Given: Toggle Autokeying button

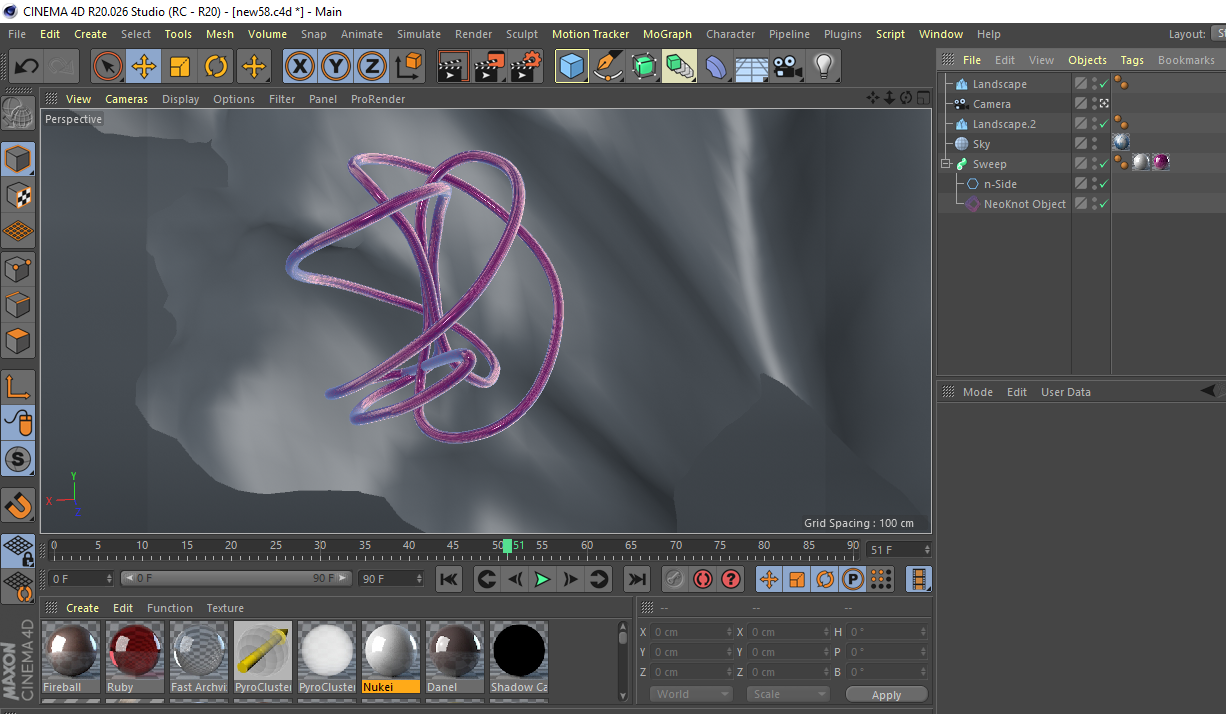Looking at the screenshot, I should click(x=703, y=579).
